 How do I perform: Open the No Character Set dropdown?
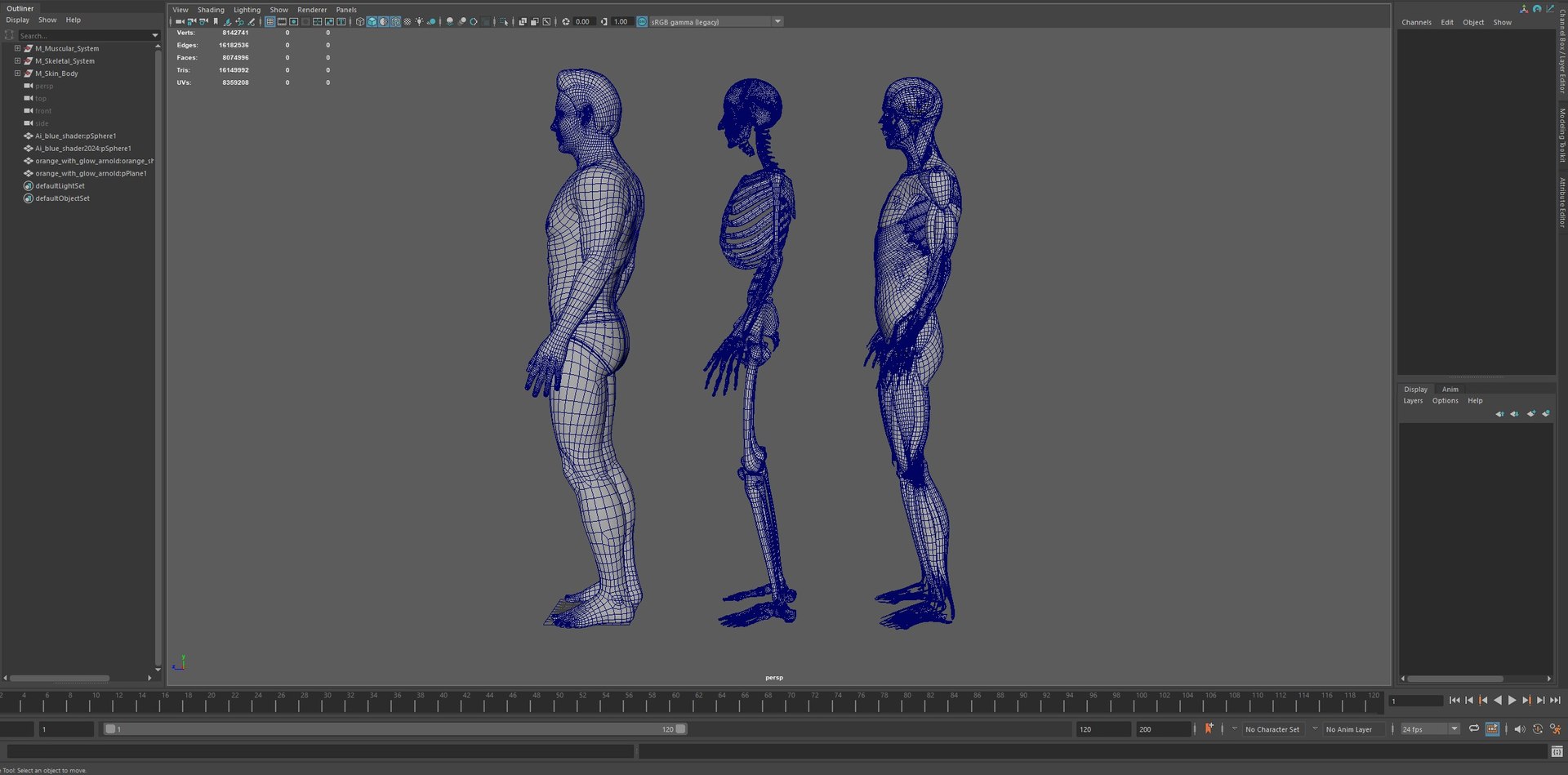click(x=1272, y=729)
